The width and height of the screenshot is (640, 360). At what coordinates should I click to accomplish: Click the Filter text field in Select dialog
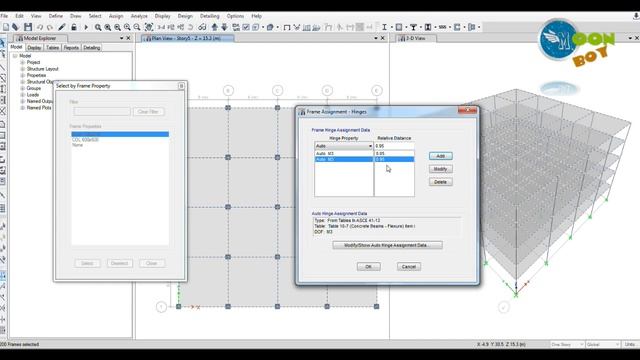[x=102, y=111]
